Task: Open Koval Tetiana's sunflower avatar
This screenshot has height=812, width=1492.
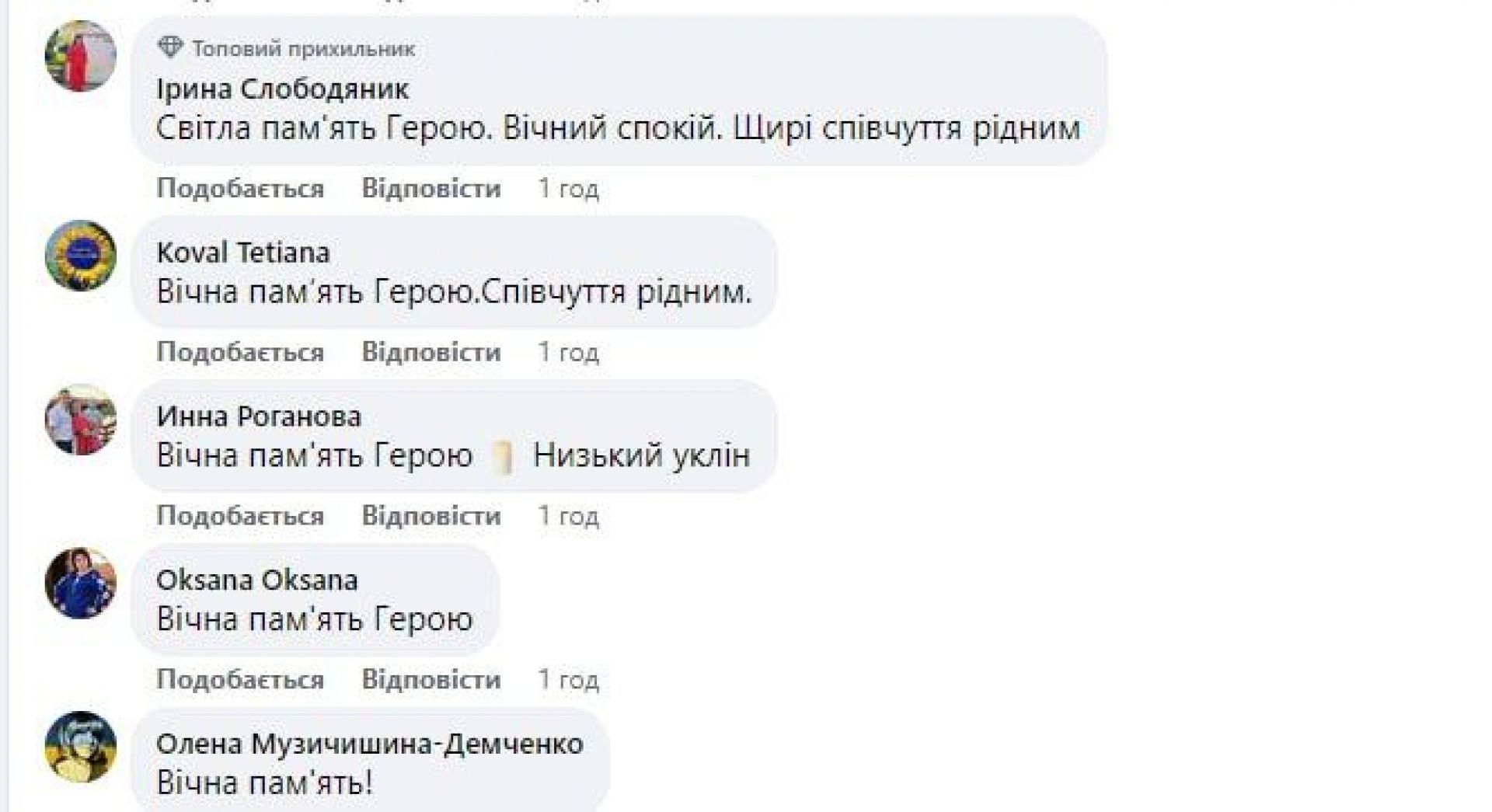Action: [x=81, y=256]
